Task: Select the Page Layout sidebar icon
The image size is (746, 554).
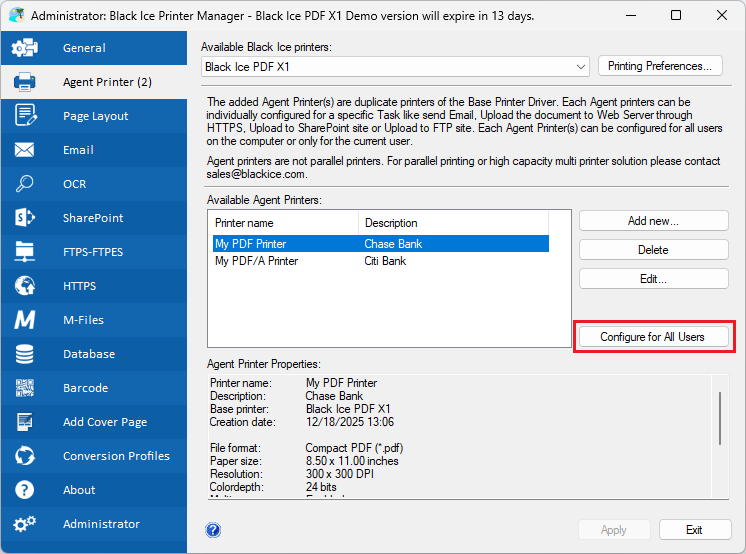Action: point(25,116)
